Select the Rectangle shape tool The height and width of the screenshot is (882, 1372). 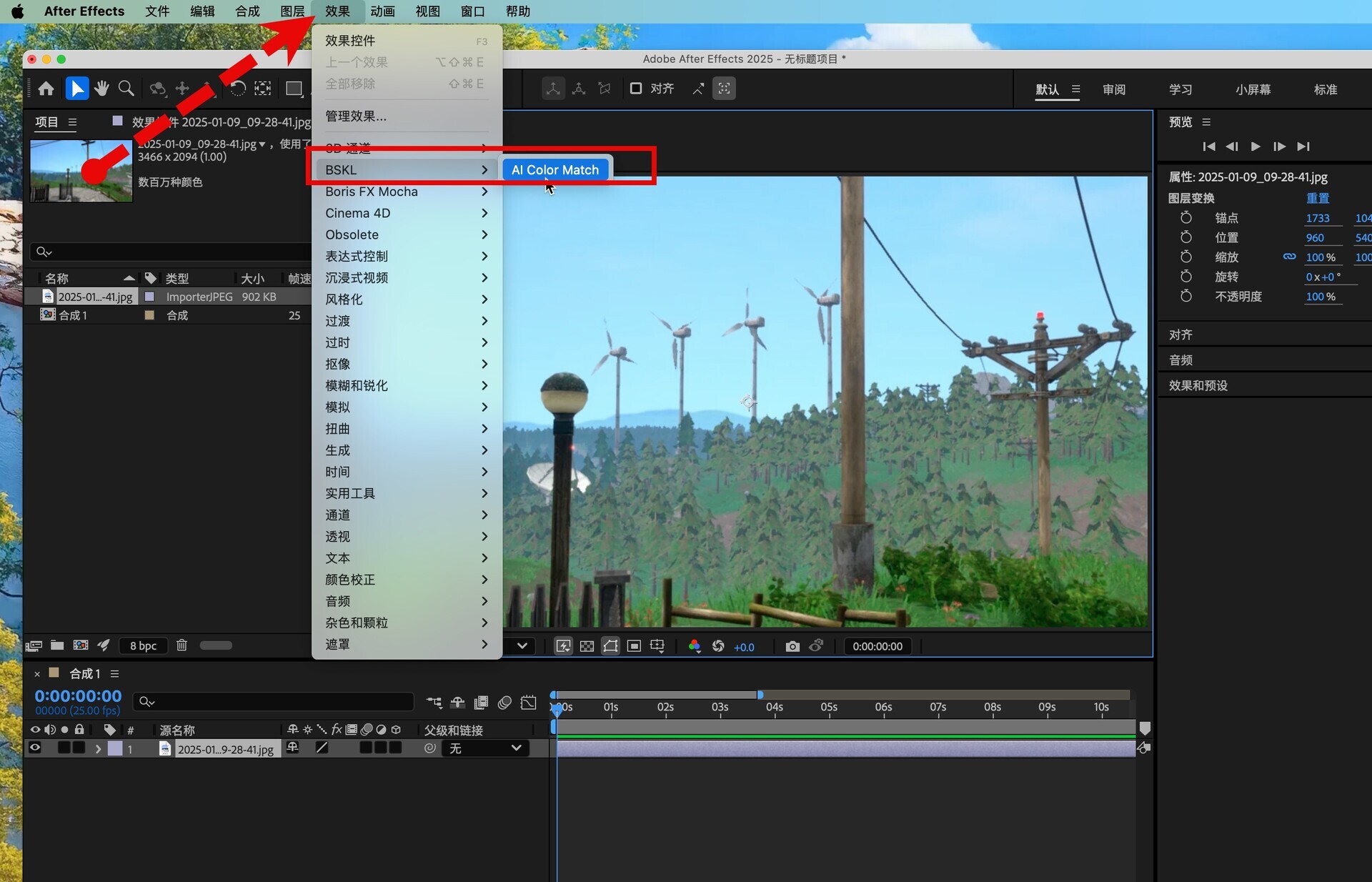coord(294,89)
